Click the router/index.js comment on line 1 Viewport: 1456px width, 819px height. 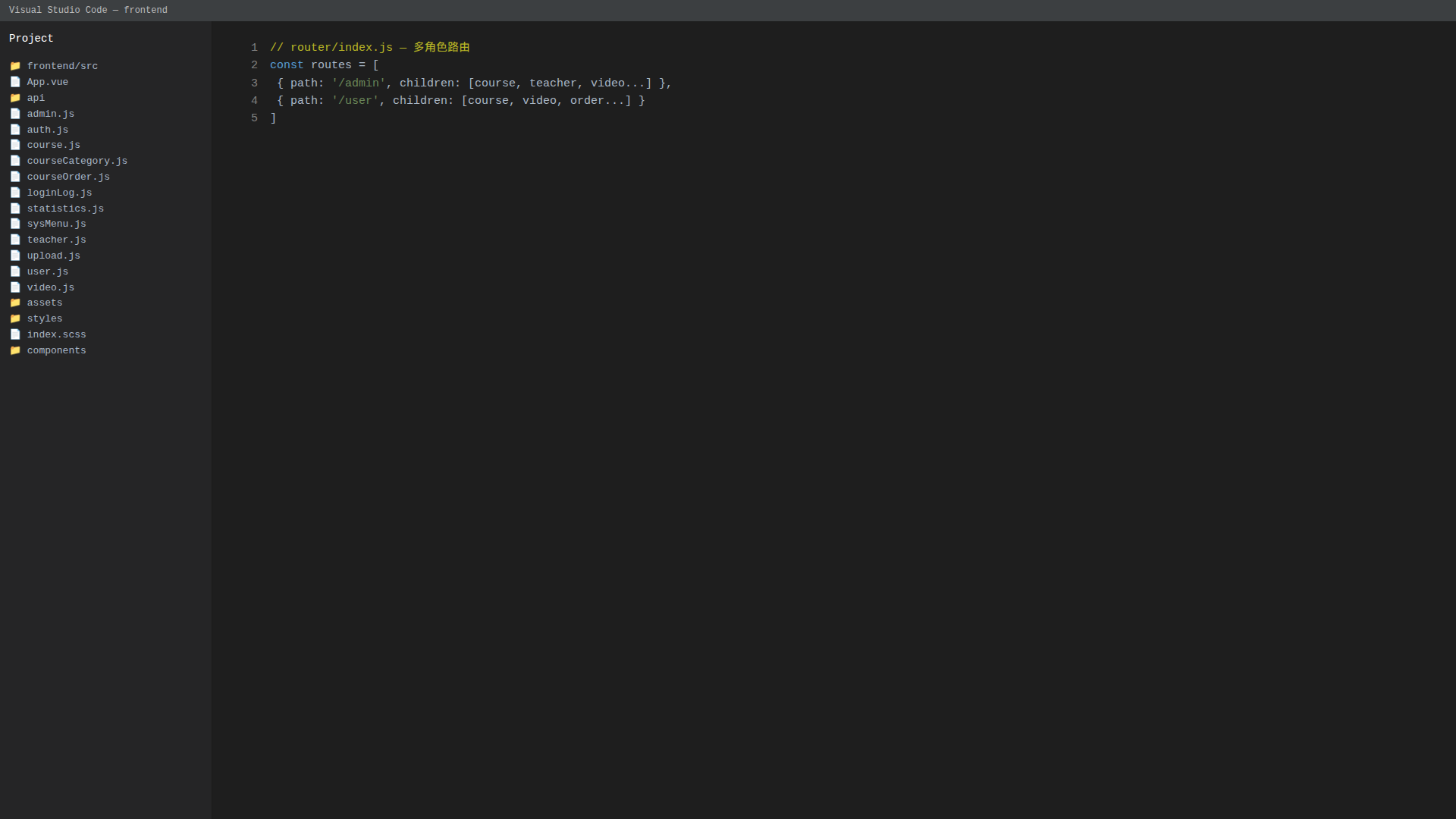(x=370, y=48)
